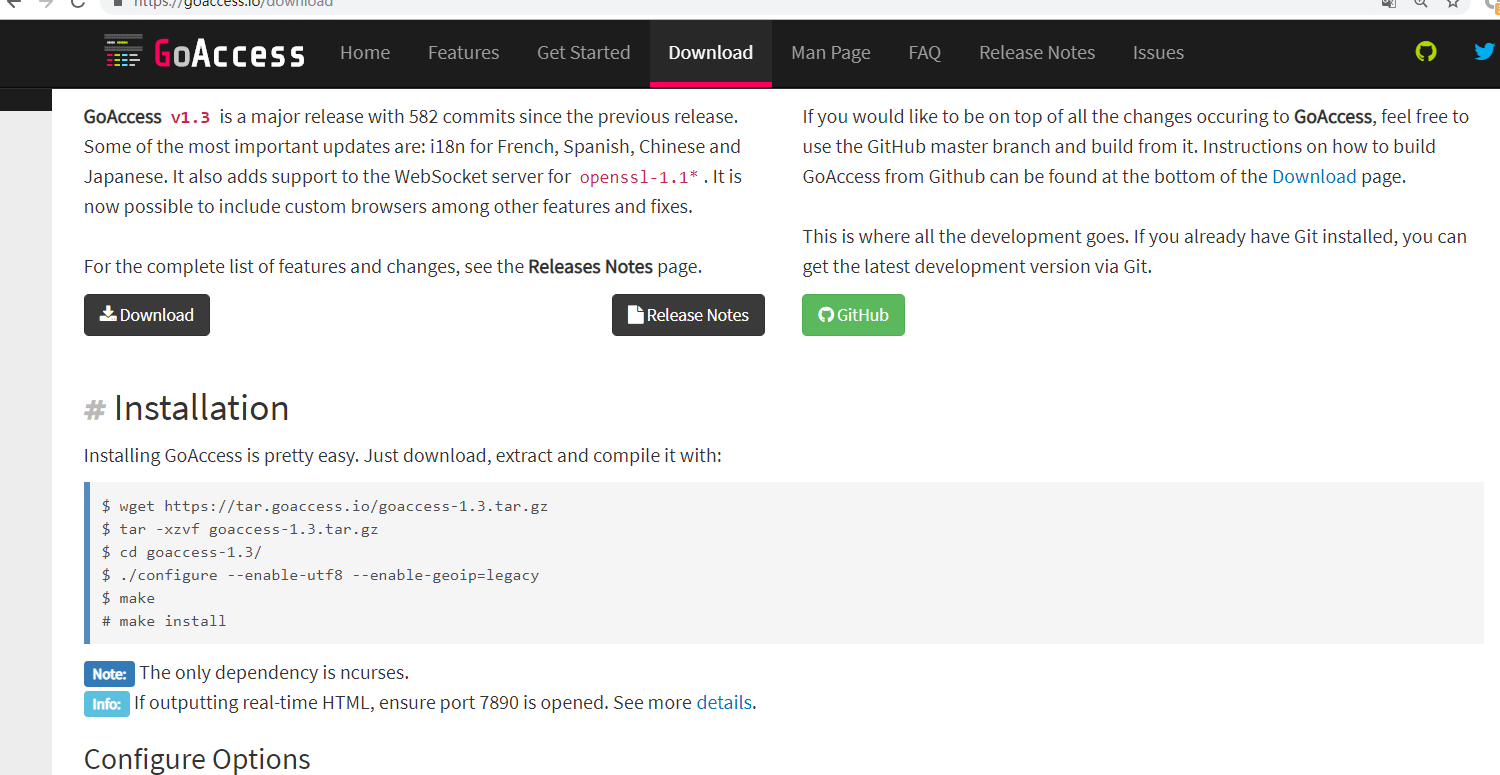
Task: Click the hash anchor beside Installation heading
Action: 95,409
